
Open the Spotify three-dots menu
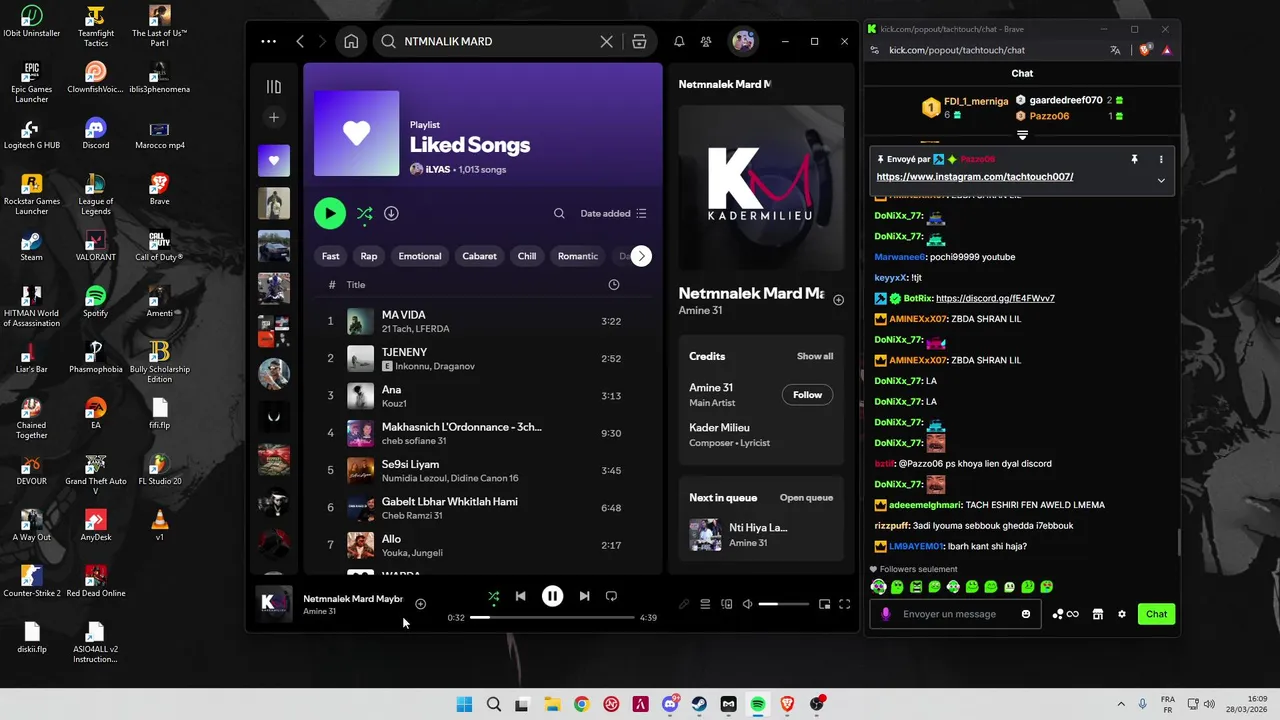[268, 41]
